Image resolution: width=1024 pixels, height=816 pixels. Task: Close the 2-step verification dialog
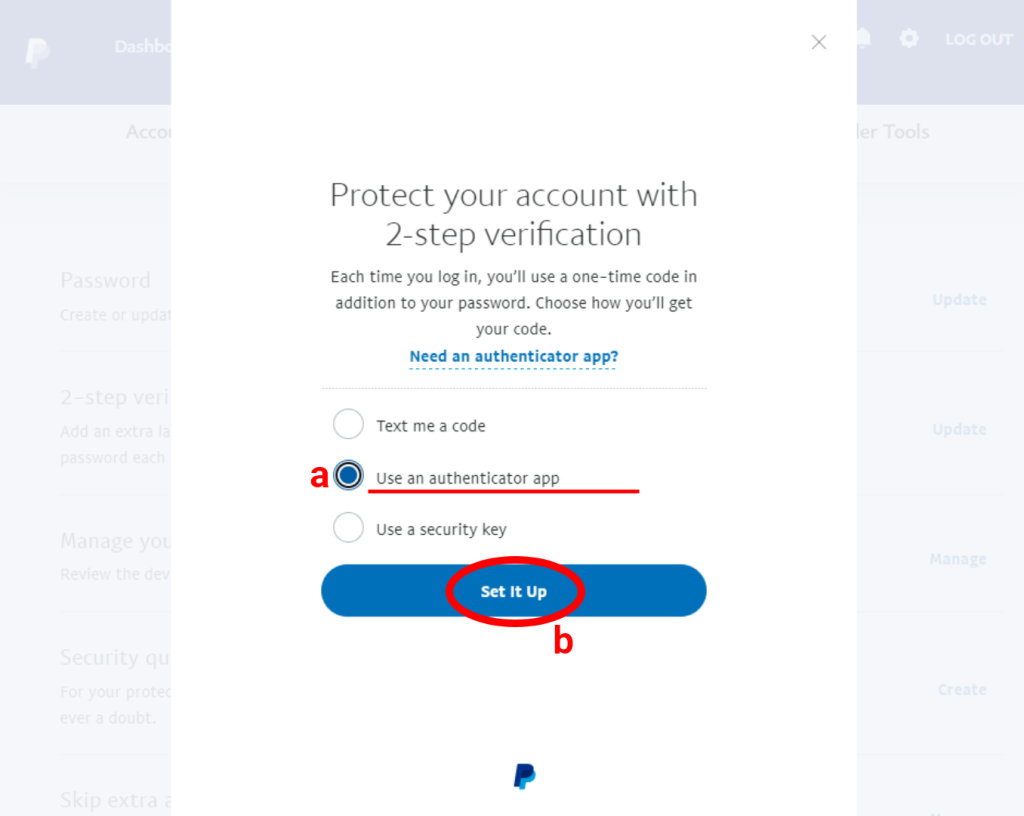(818, 42)
